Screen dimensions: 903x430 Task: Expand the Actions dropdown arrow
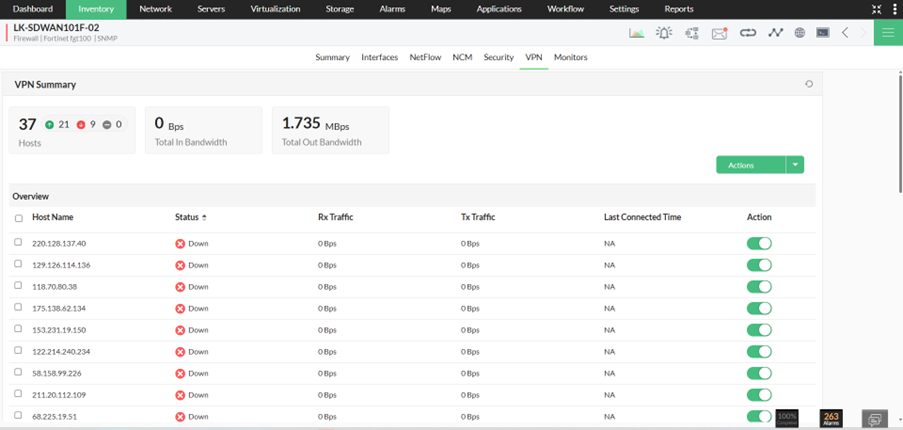pyautogui.click(x=795, y=165)
